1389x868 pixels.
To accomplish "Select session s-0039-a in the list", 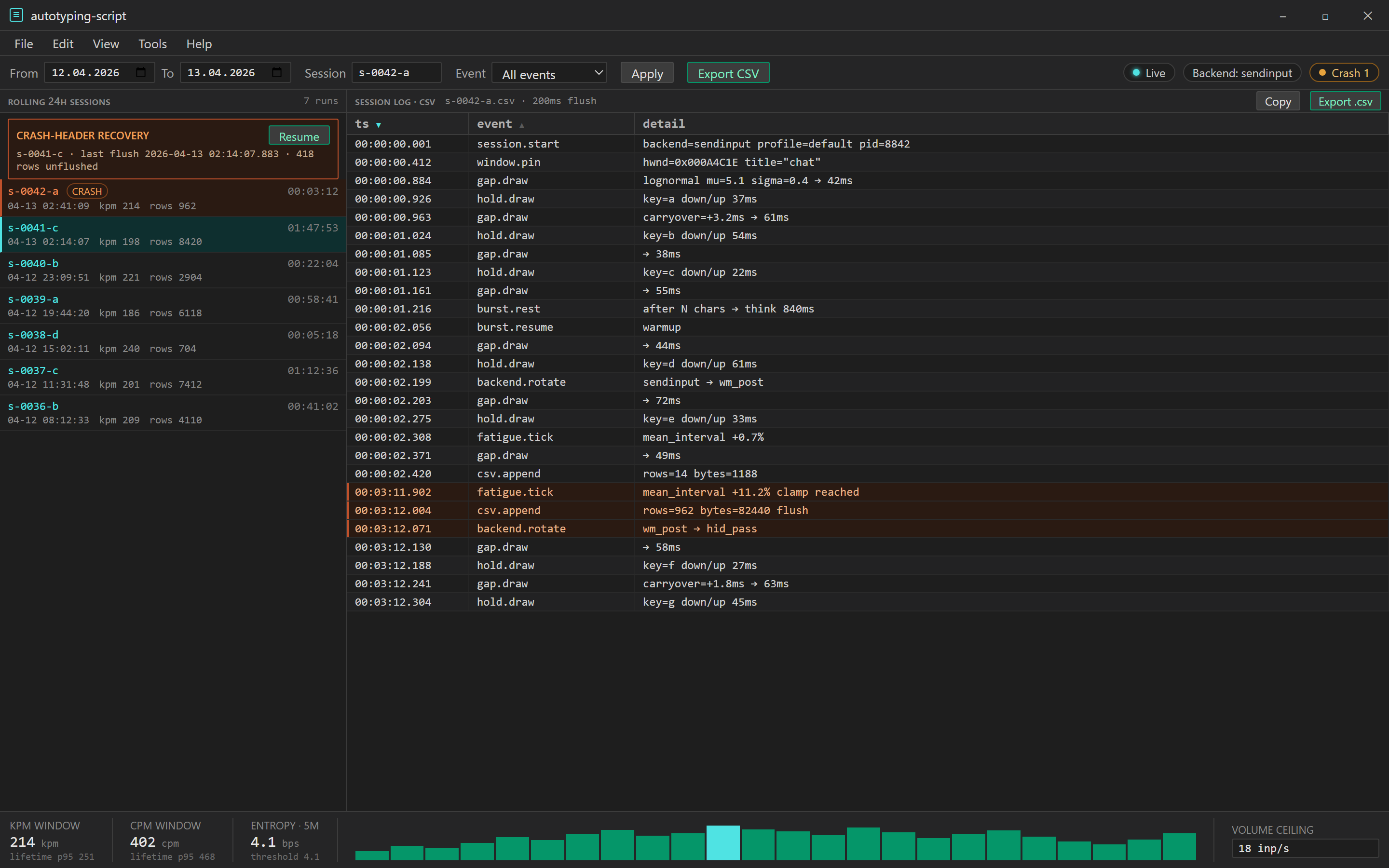I will pos(173,305).
